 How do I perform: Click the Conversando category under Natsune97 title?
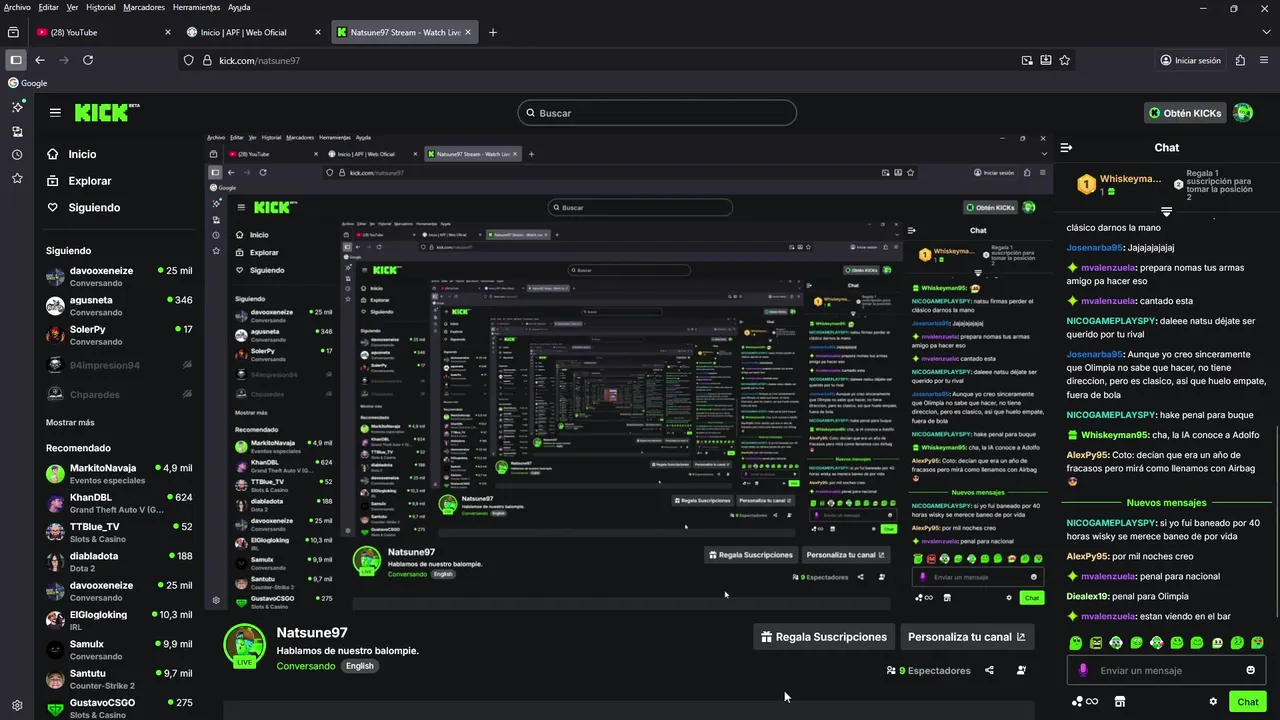pos(306,666)
